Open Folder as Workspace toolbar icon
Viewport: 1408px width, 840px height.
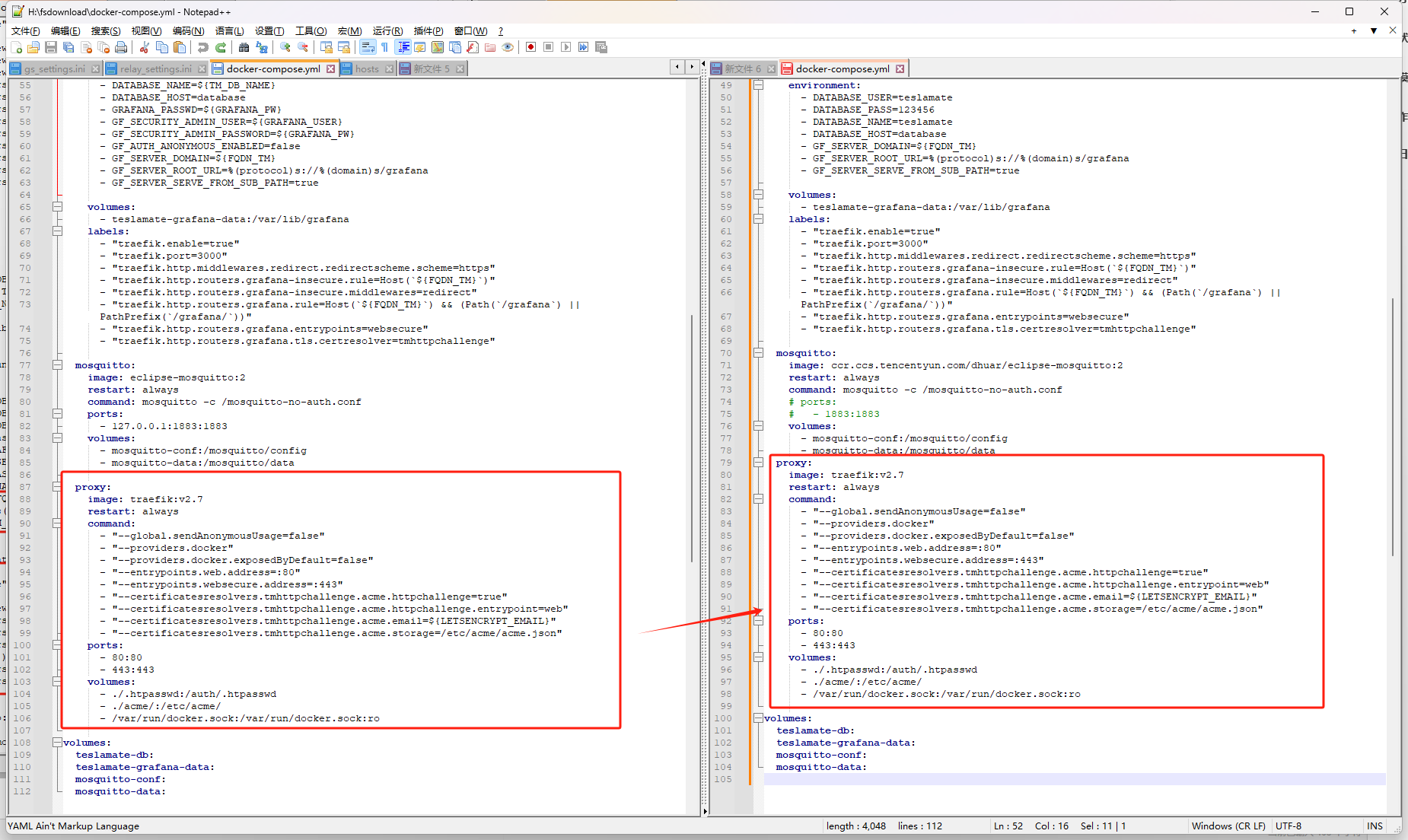click(490, 47)
